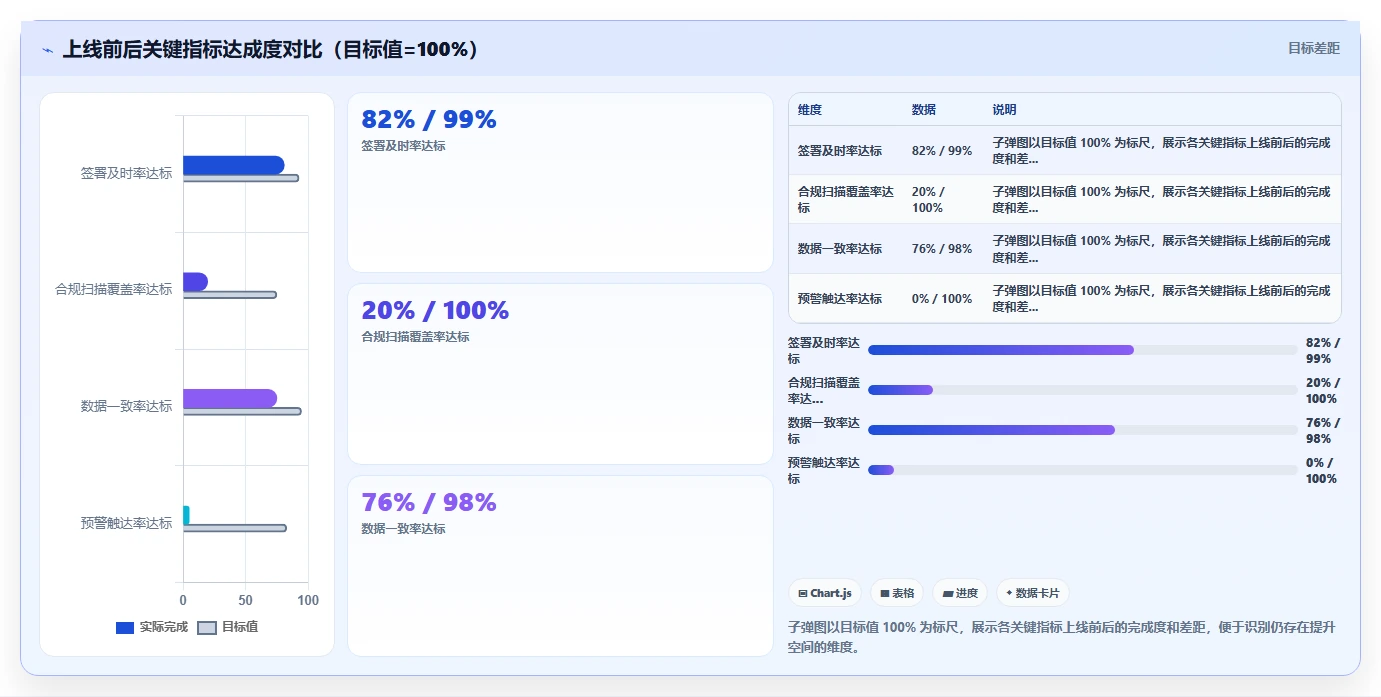Click the purple 数据一致率达标 bar in the chart
Screen dimensions: 1381x697
click(x=230, y=398)
